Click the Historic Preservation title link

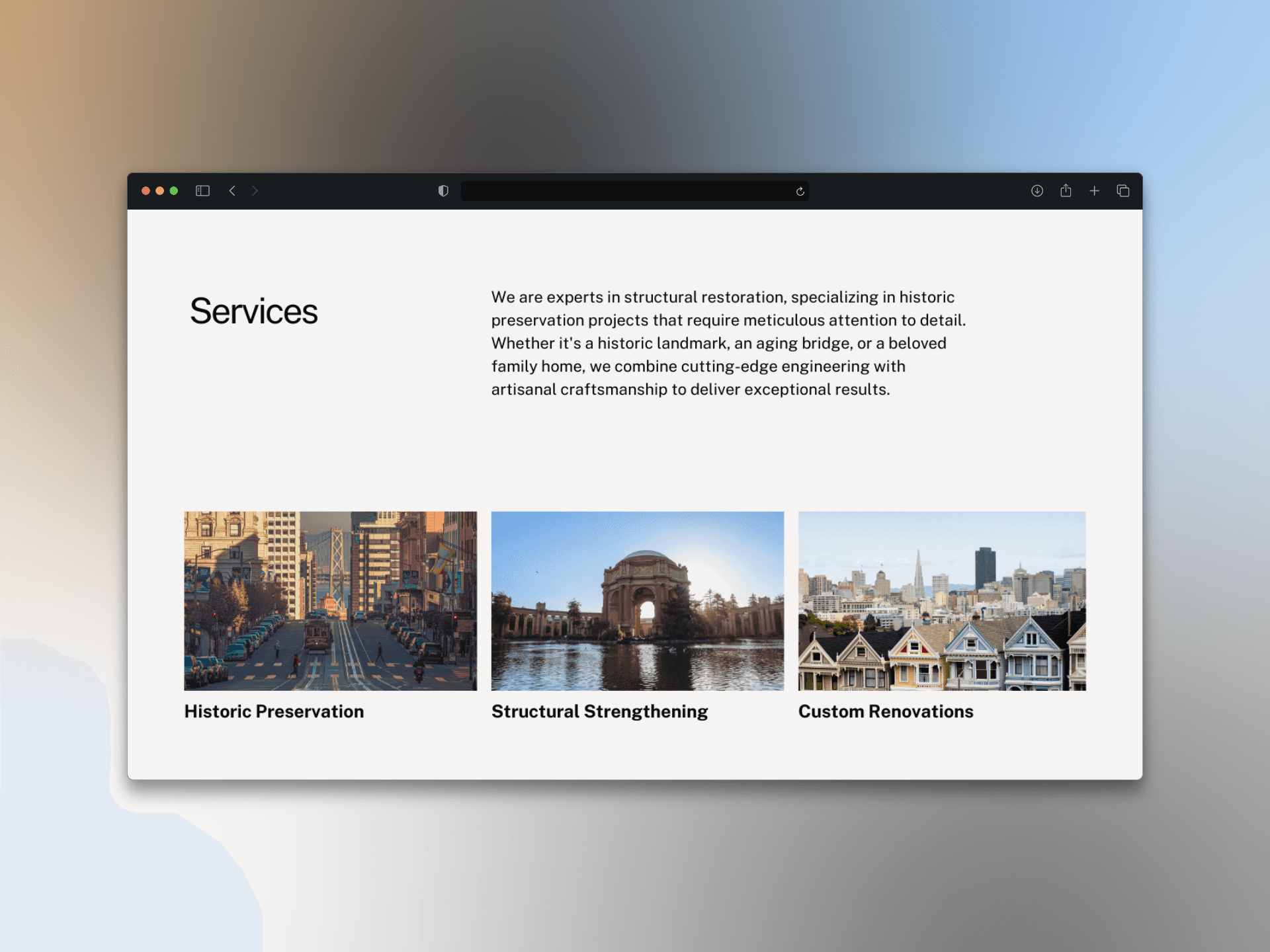click(274, 711)
